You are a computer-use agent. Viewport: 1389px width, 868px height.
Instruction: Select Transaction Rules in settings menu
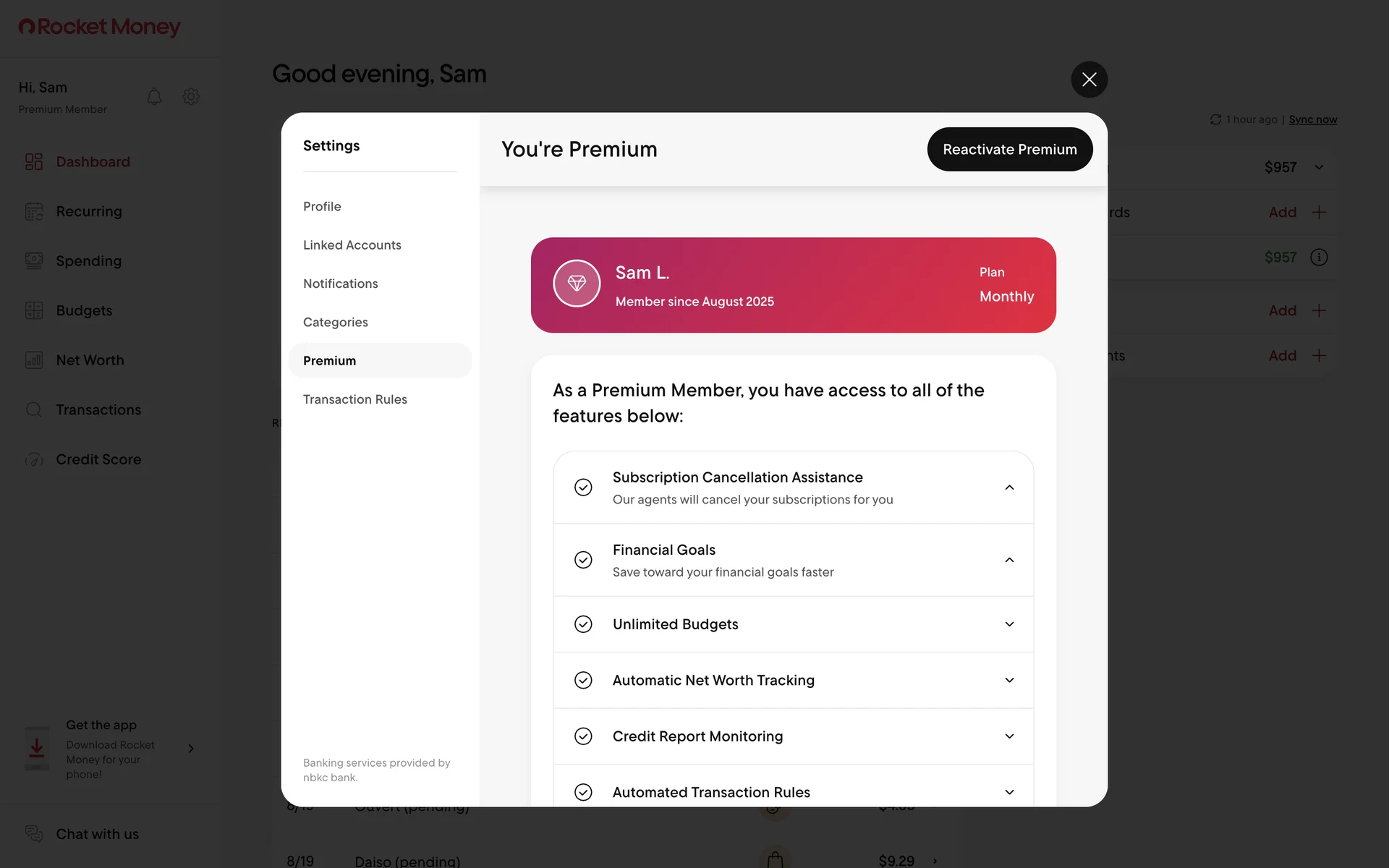pos(355,399)
